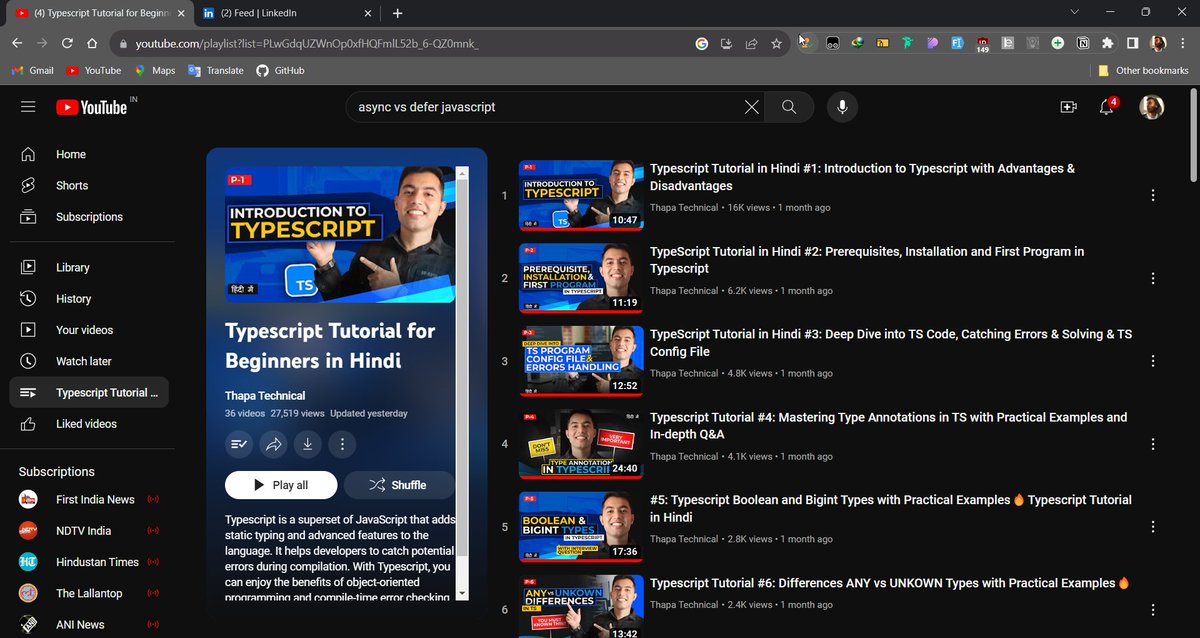Switch to LinkedIn Feed tab
1200x638 pixels.
pyautogui.click(x=286, y=13)
